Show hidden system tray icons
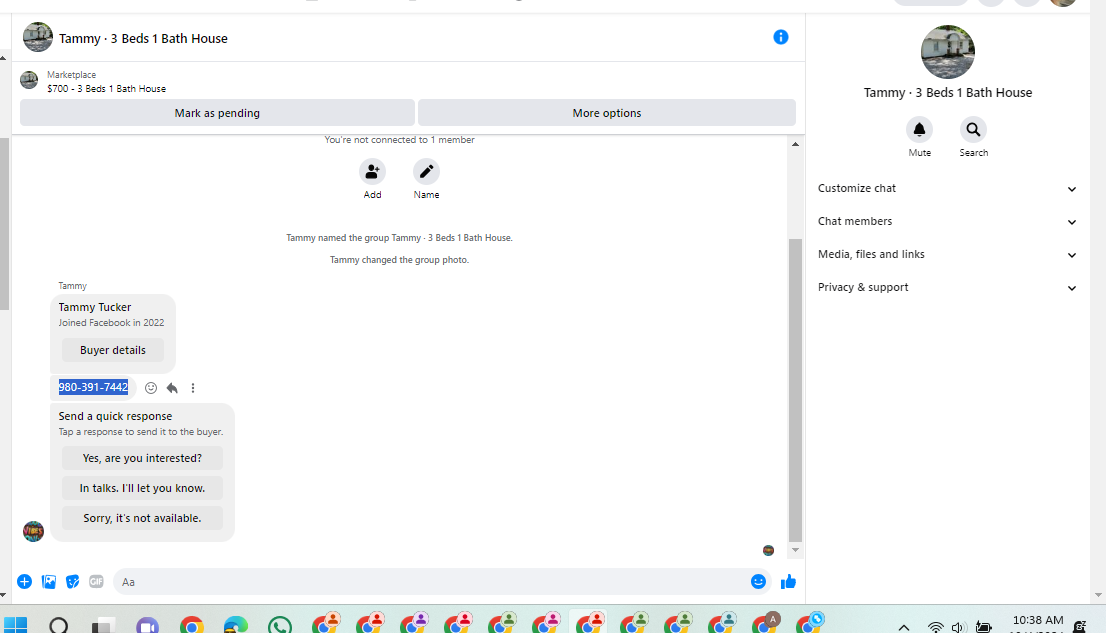Image resolution: width=1106 pixels, height=633 pixels. pyautogui.click(x=904, y=627)
